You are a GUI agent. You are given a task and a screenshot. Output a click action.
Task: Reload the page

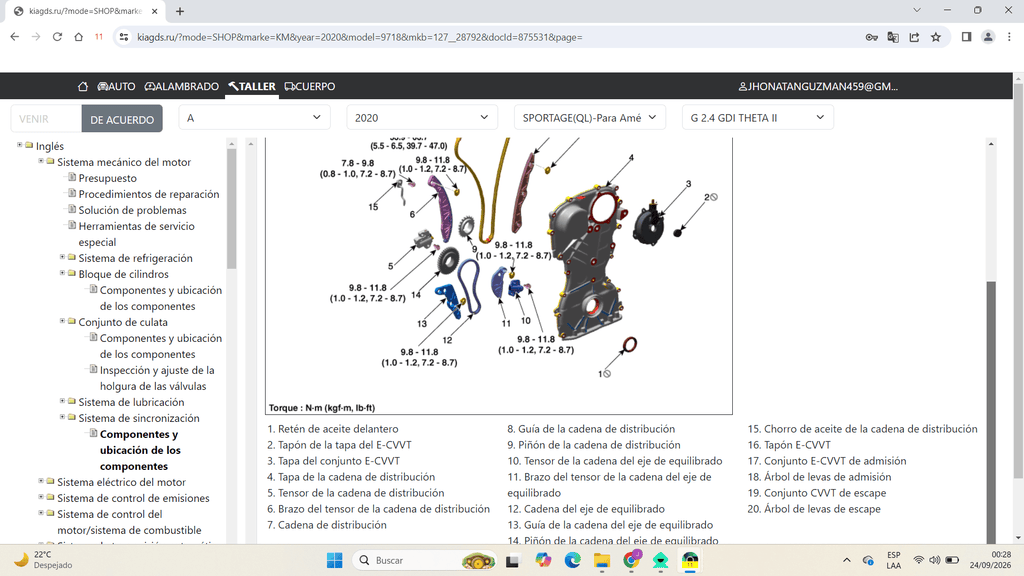(x=57, y=37)
